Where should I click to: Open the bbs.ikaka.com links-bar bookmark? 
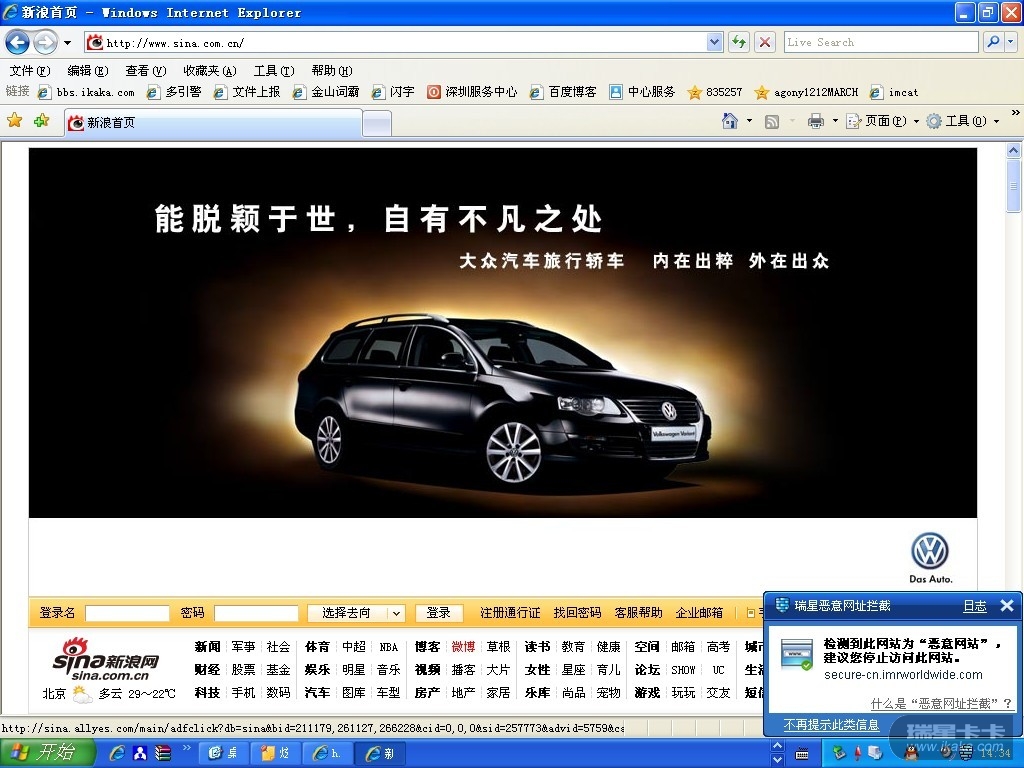(x=87, y=92)
